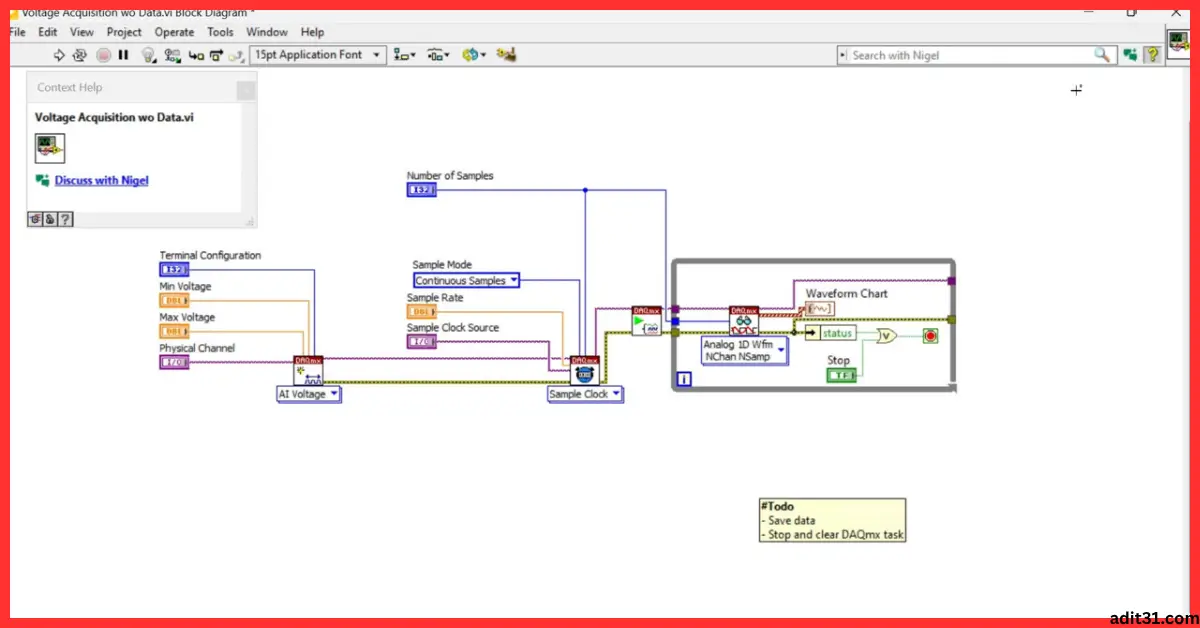Select the DAQmx Create Channel node
This screenshot has height=628, width=1200.
point(308,370)
